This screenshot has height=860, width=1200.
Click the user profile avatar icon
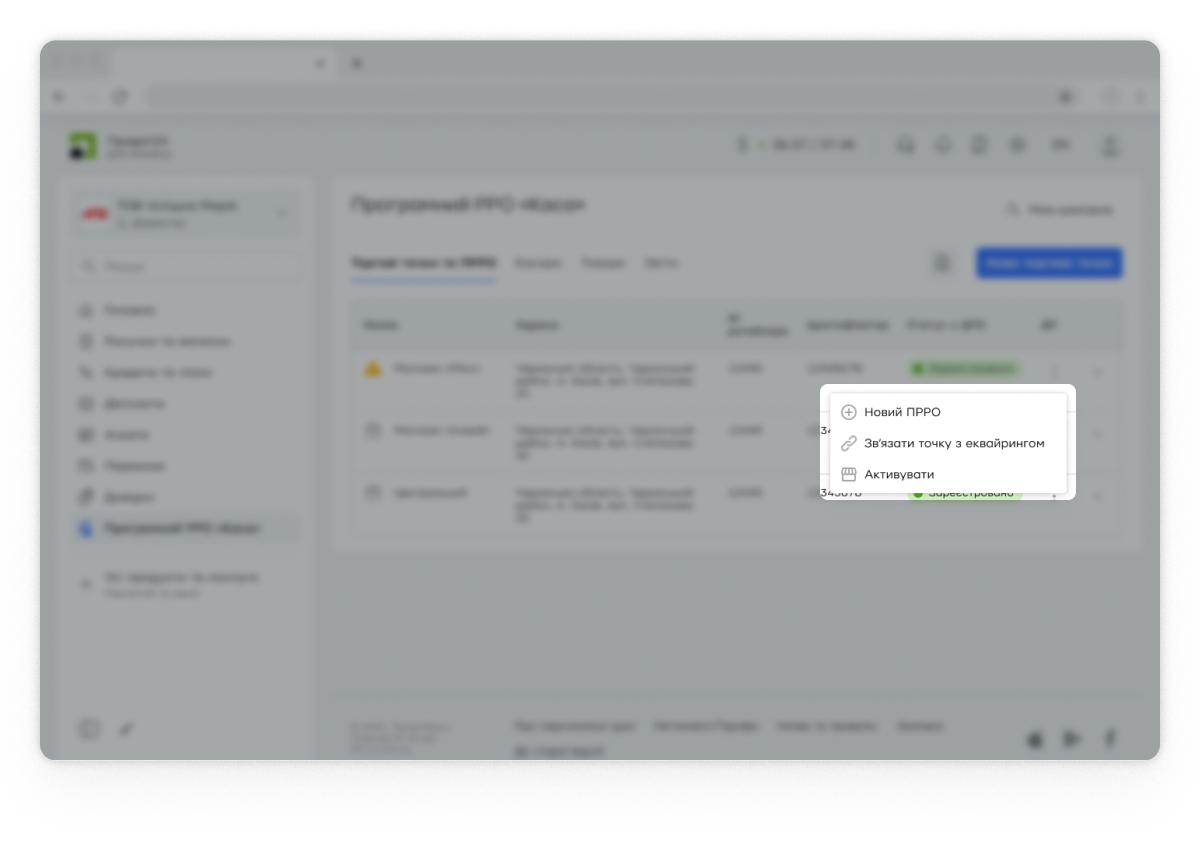click(1109, 146)
